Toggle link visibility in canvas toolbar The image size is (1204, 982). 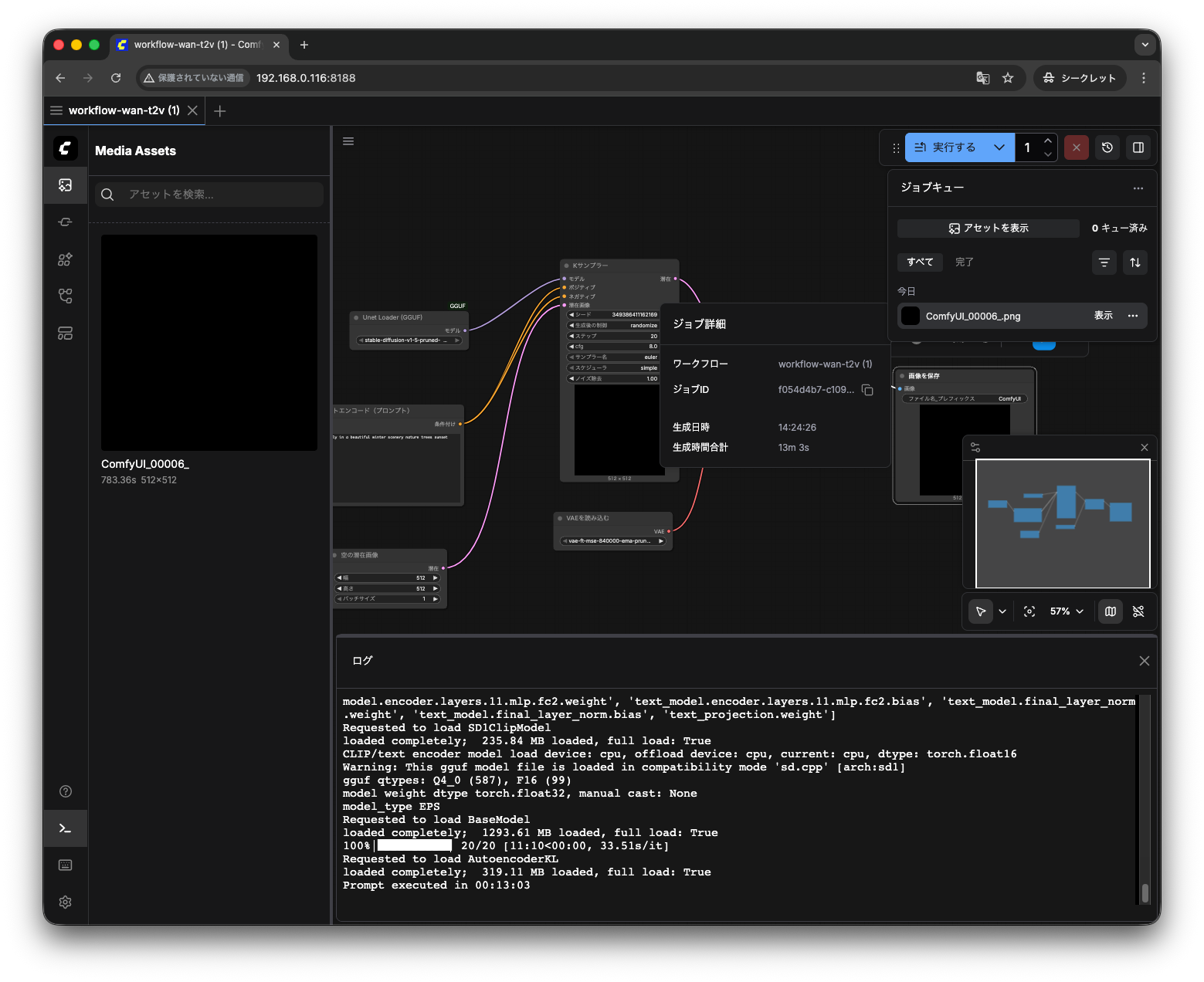(1138, 611)
